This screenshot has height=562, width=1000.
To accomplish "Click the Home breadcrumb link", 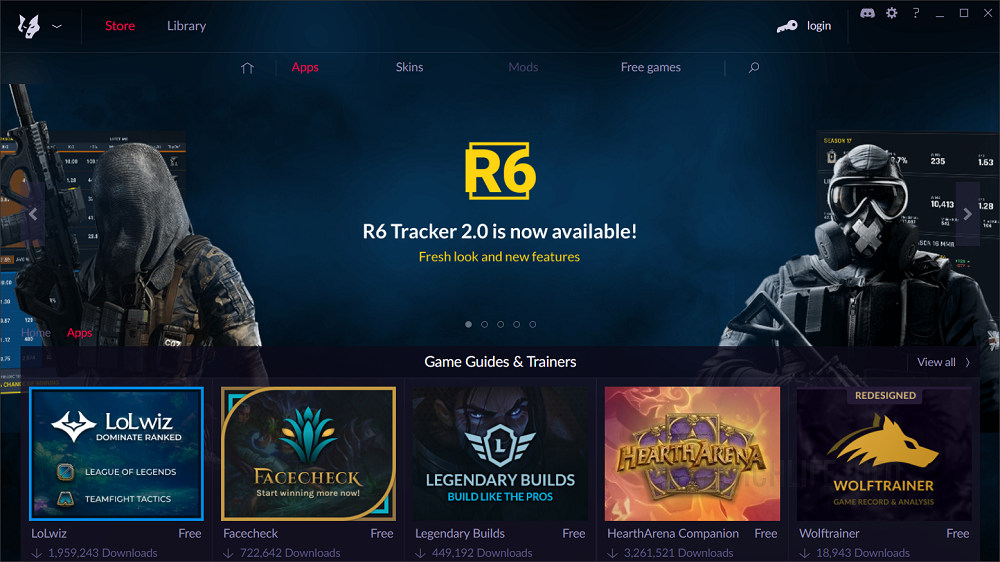I will (x=36, y=333).
